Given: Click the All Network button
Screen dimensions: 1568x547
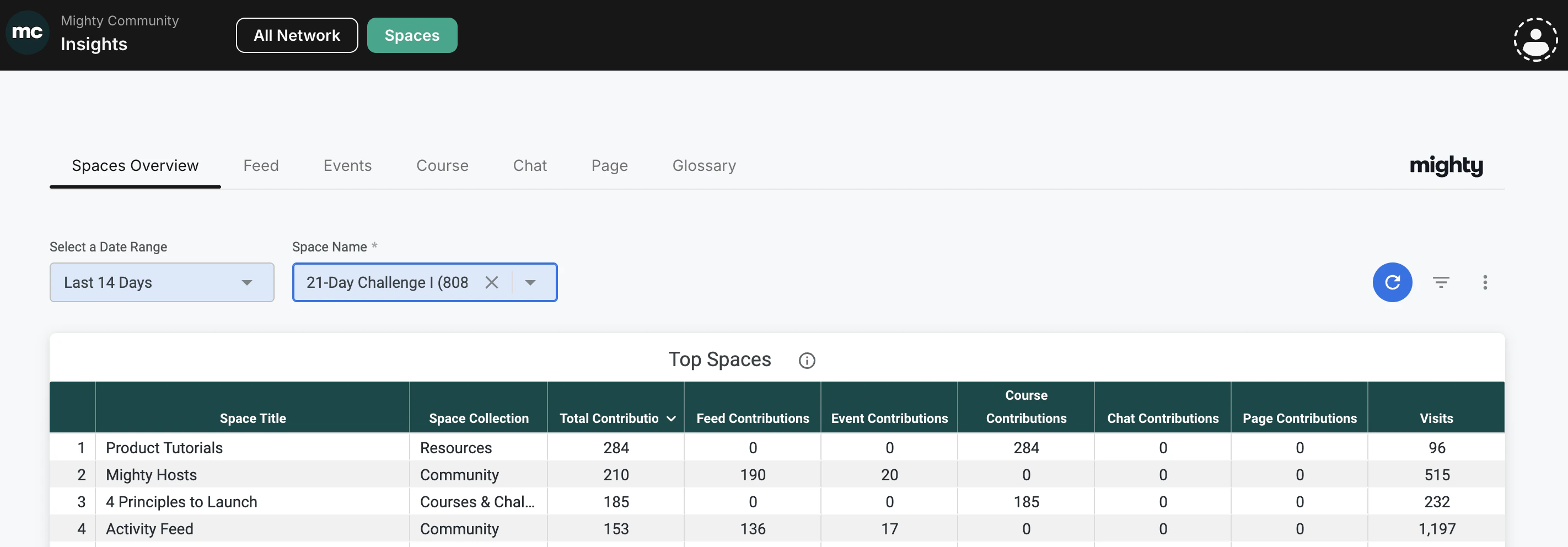Looking at the screenshot, I should pyautogui.click(x=297, y=35).
